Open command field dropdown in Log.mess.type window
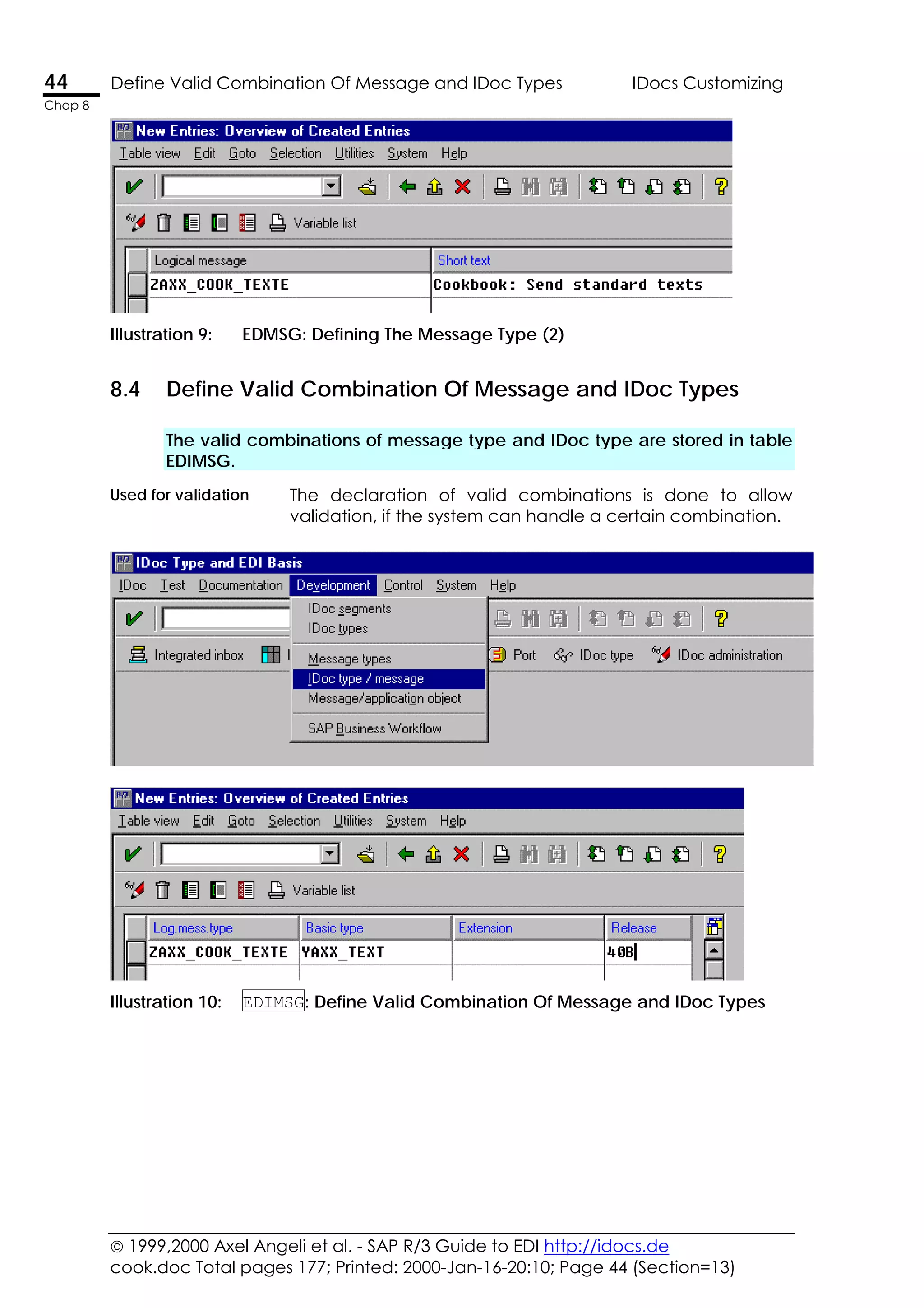924x1308 pixels. (x=330, y=853)
